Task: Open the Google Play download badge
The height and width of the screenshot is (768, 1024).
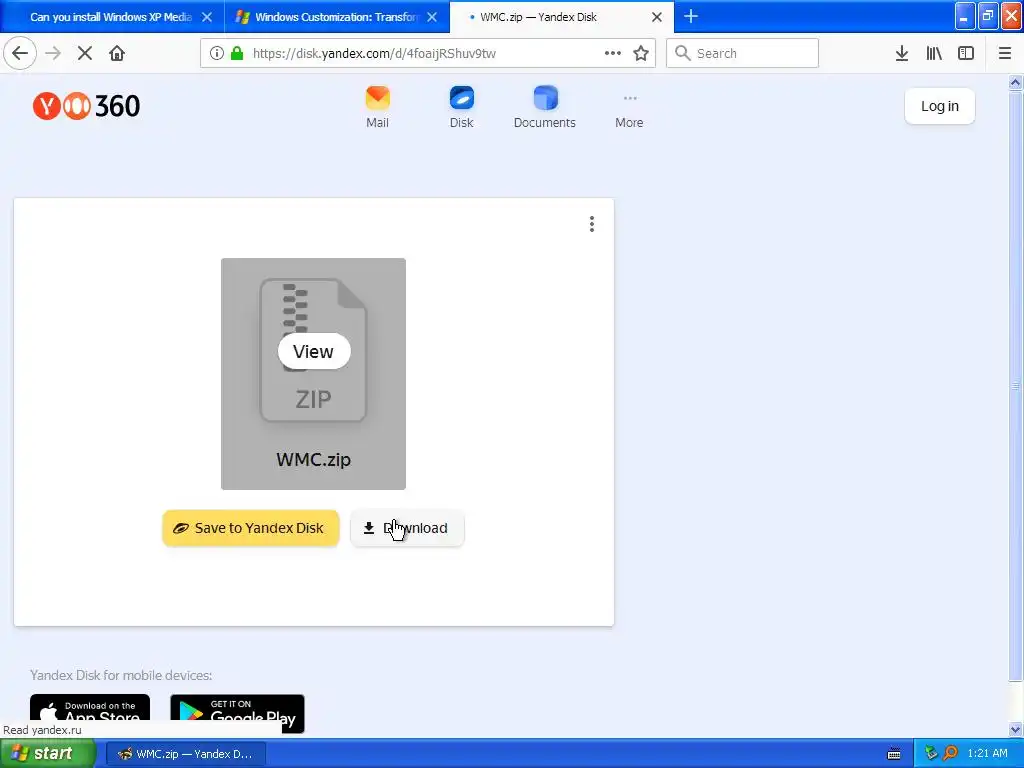Action: (x=237, y=713)
